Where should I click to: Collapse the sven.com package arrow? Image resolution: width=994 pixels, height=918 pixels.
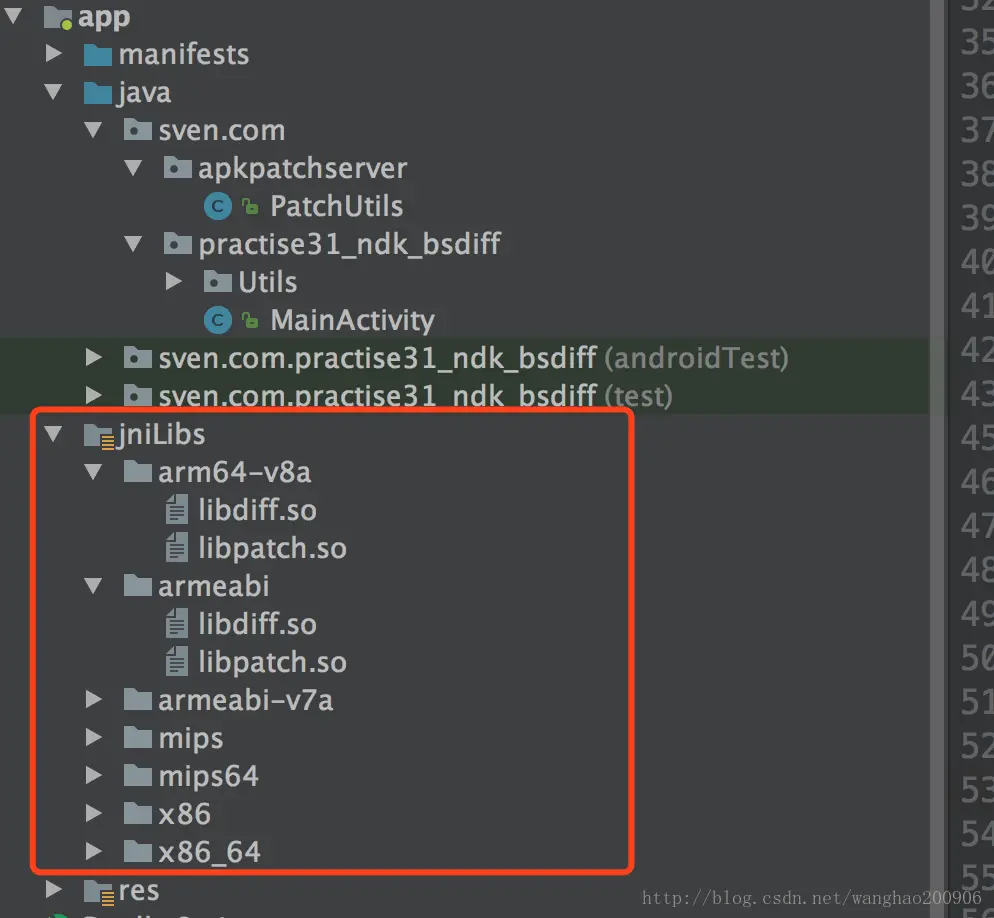[x=93, y=130]
